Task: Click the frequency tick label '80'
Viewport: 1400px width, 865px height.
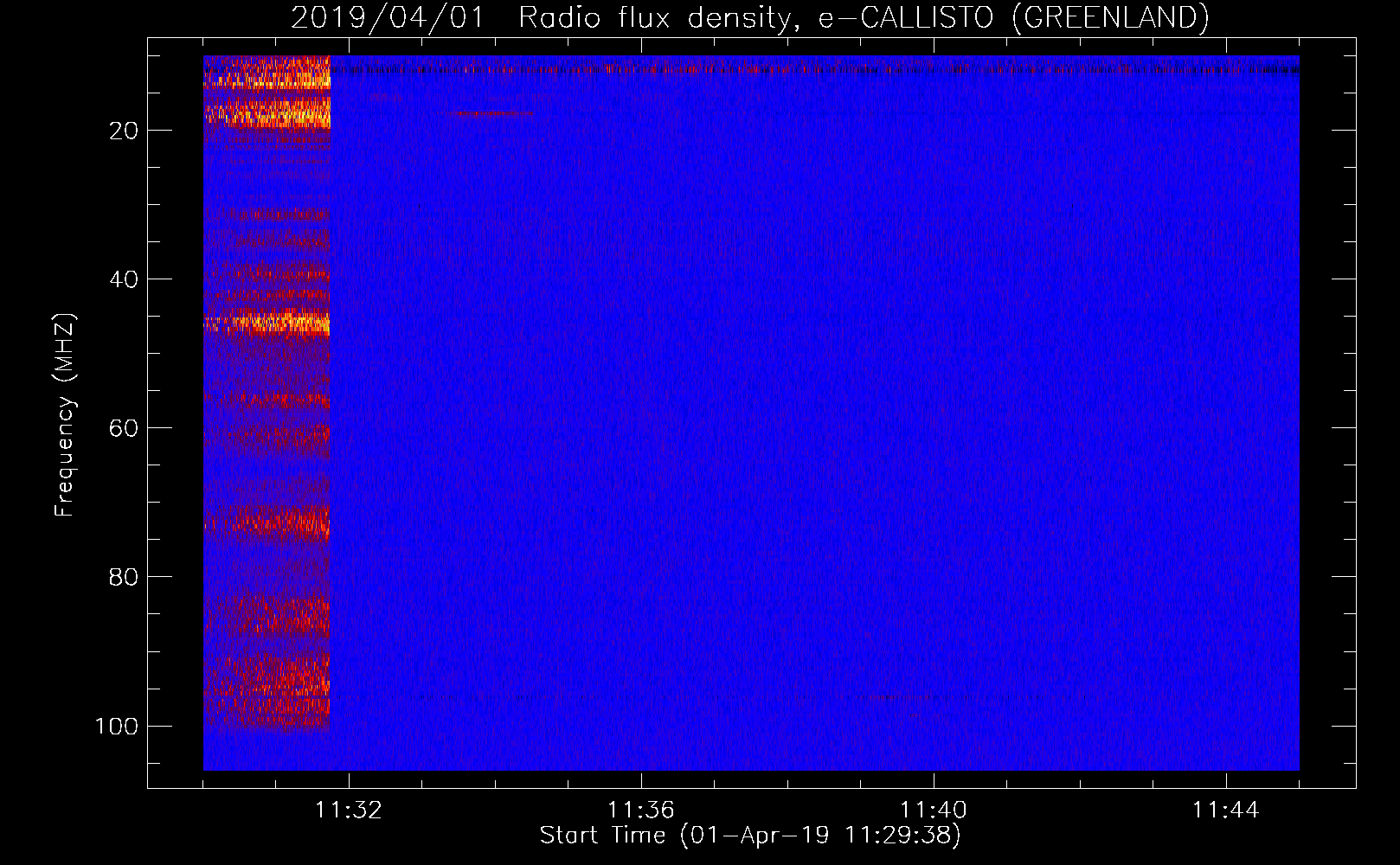Action: pos(124,577)
